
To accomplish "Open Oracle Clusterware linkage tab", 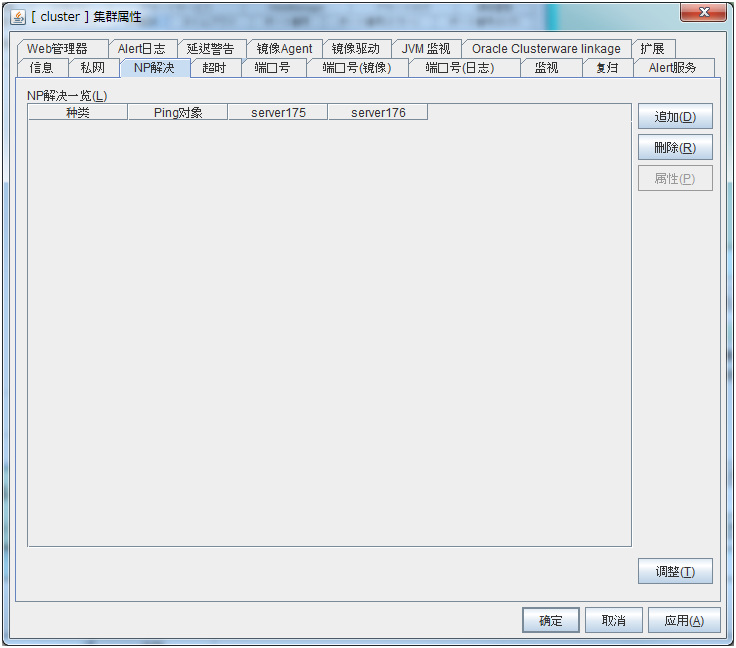I will point(546,48).
